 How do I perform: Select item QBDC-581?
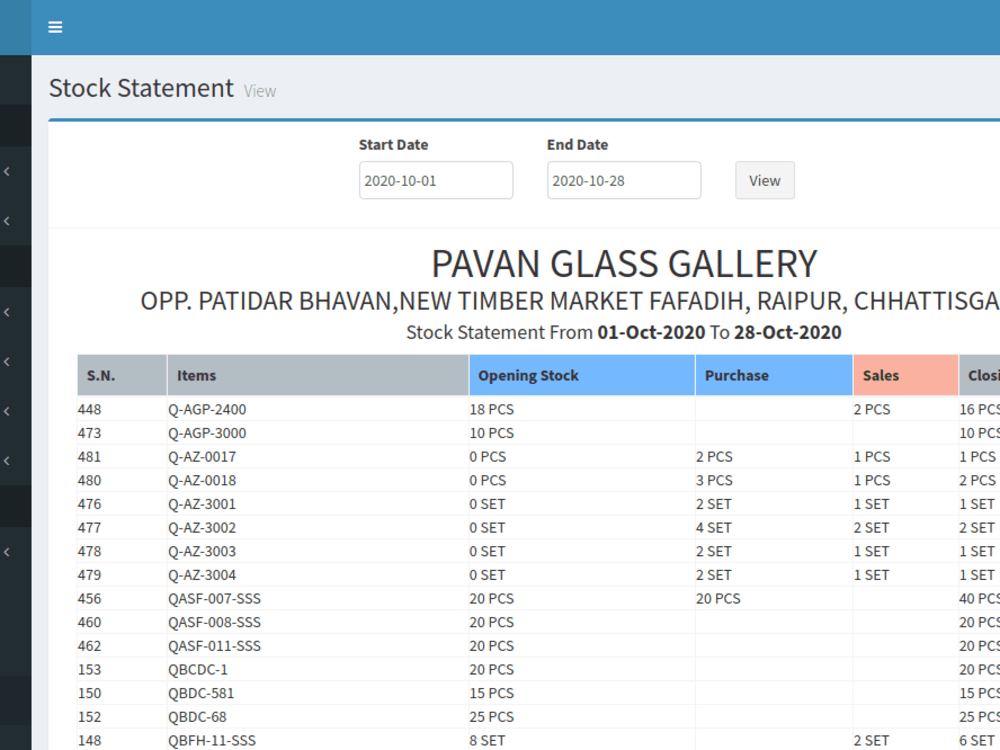coord(201,693)
